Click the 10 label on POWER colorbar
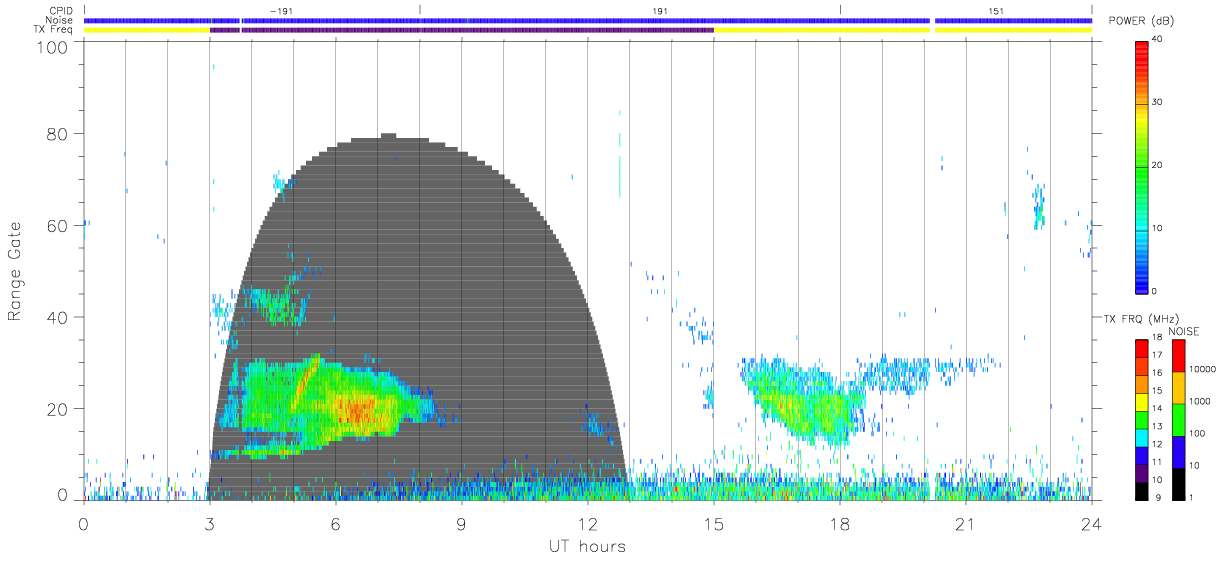This screenshot has height=567, width=1228. [1158, 228]
